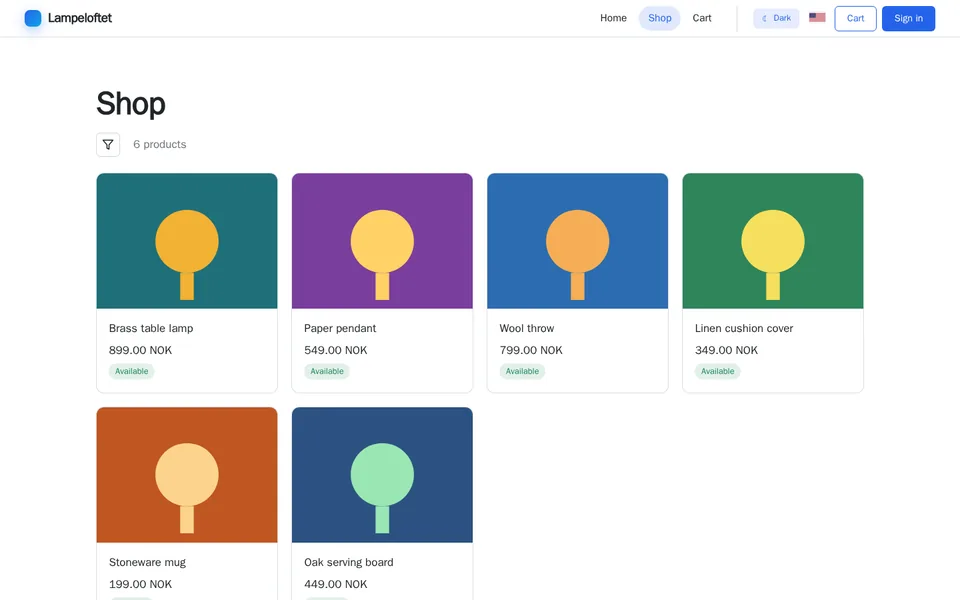Open Cart link in main navigation

coord(702,18)
